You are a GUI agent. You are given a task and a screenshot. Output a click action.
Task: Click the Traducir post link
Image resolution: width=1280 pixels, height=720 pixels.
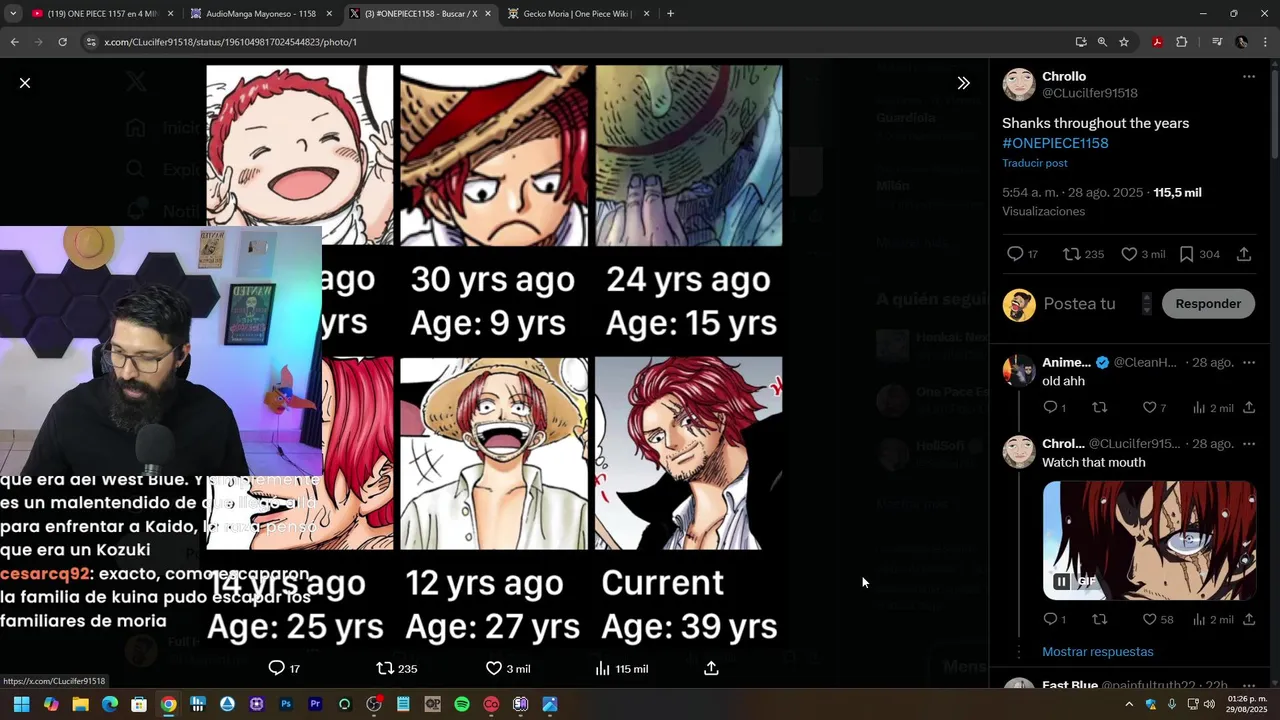pos(1035,163)
